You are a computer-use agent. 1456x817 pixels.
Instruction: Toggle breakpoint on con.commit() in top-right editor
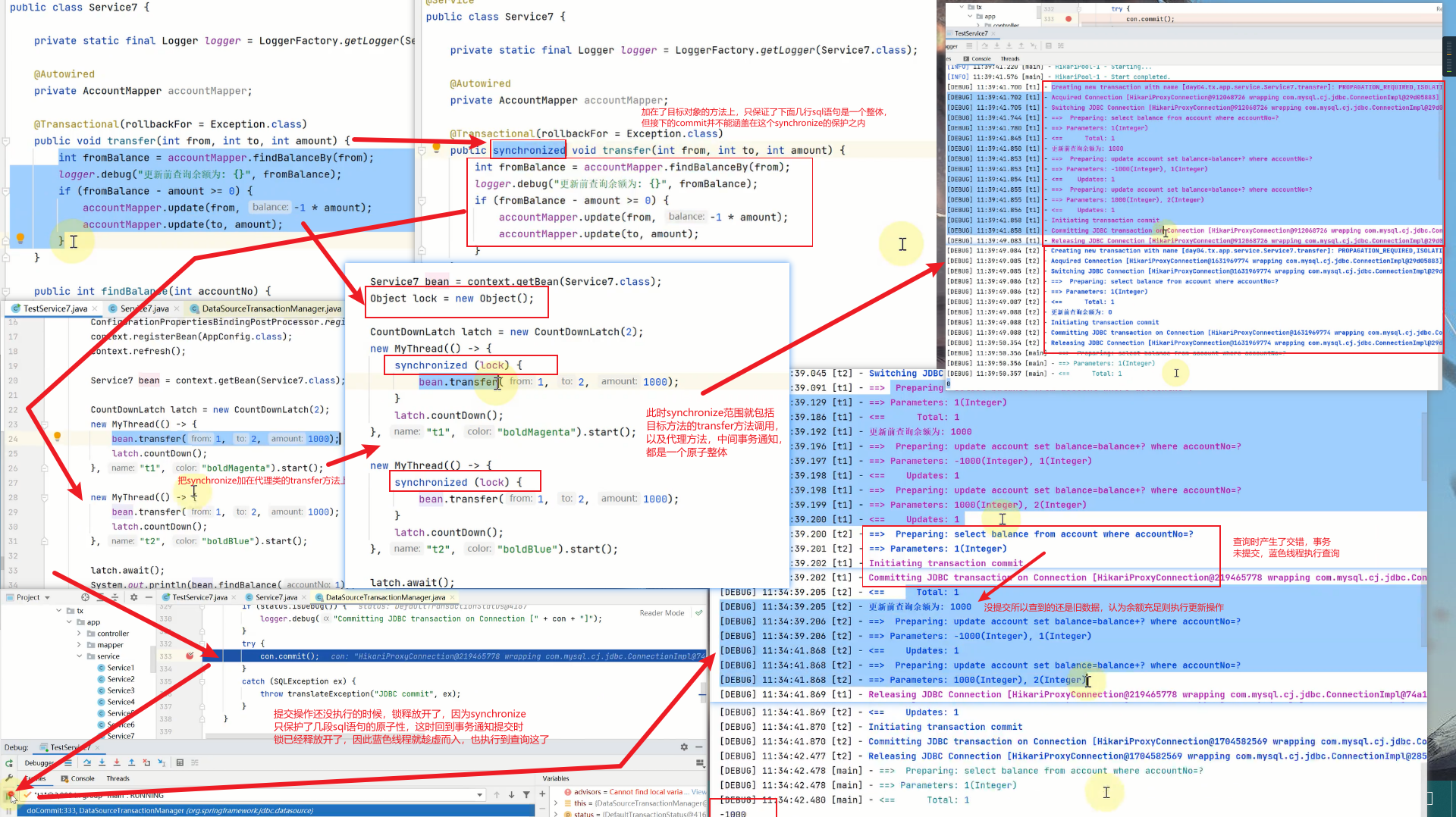pos(1068,19)
